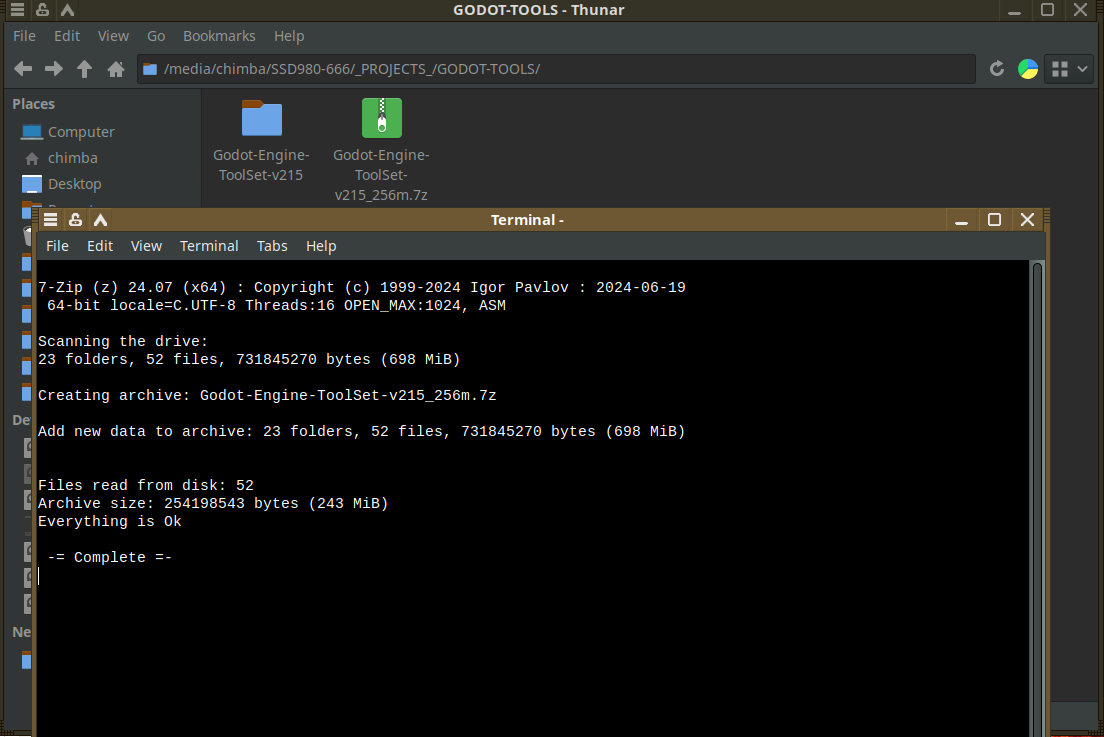
Task: Open Thunar Edit menu
Action: [x=67, y=36]
